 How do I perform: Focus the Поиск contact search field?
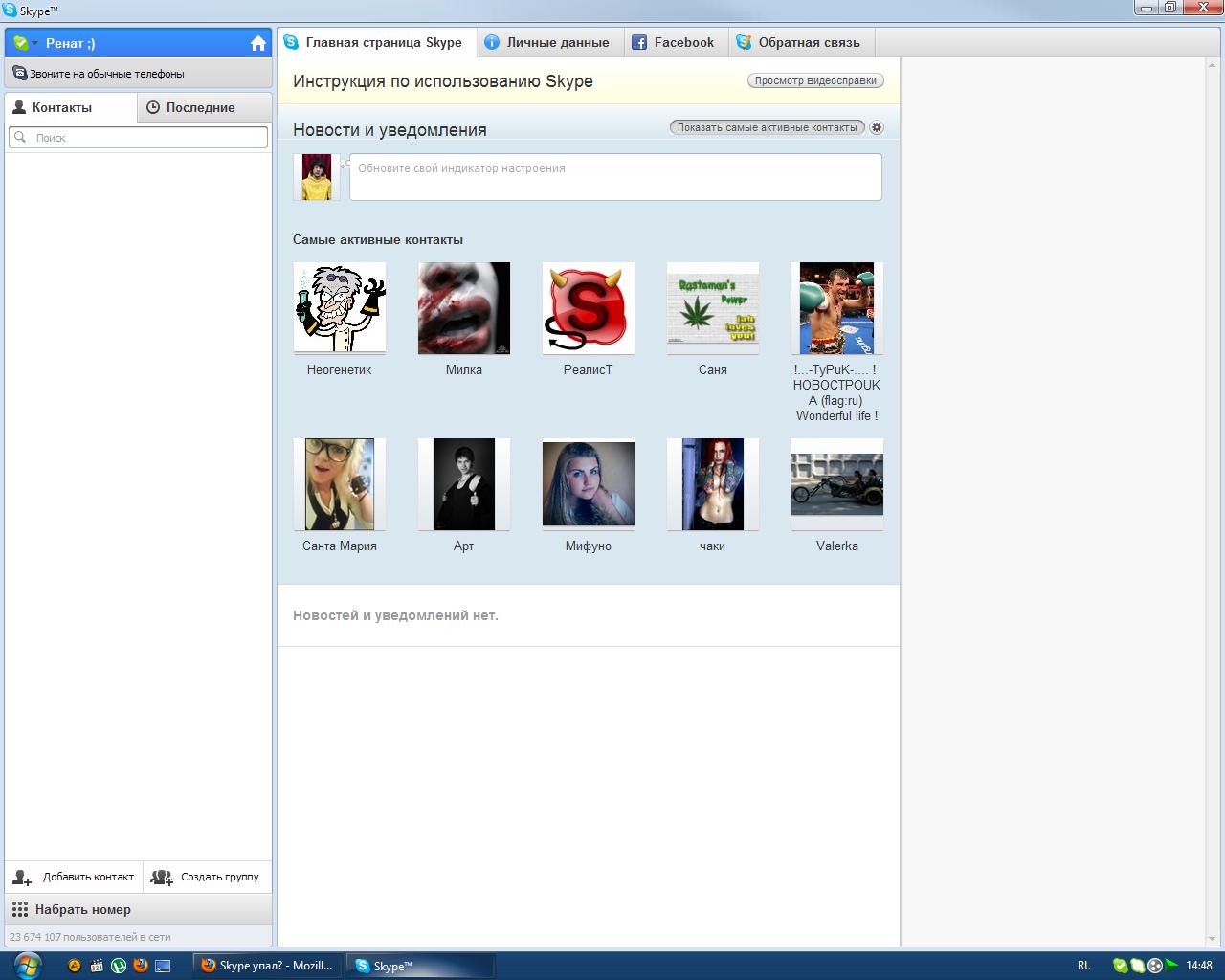coord(138,138)
